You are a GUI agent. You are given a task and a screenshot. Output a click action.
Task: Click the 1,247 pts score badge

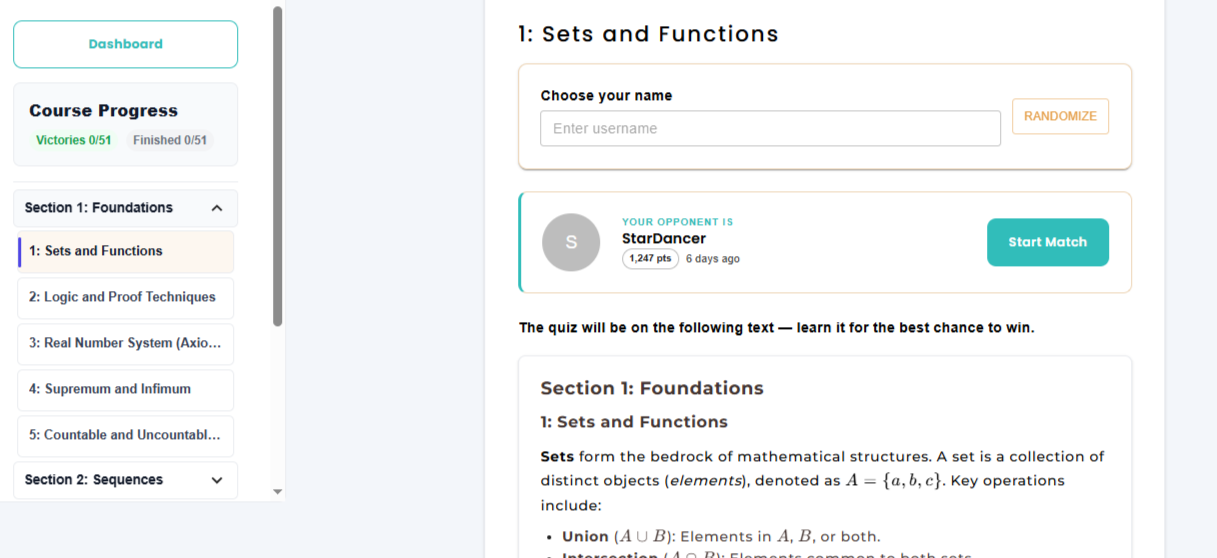[x=650, y=259]
